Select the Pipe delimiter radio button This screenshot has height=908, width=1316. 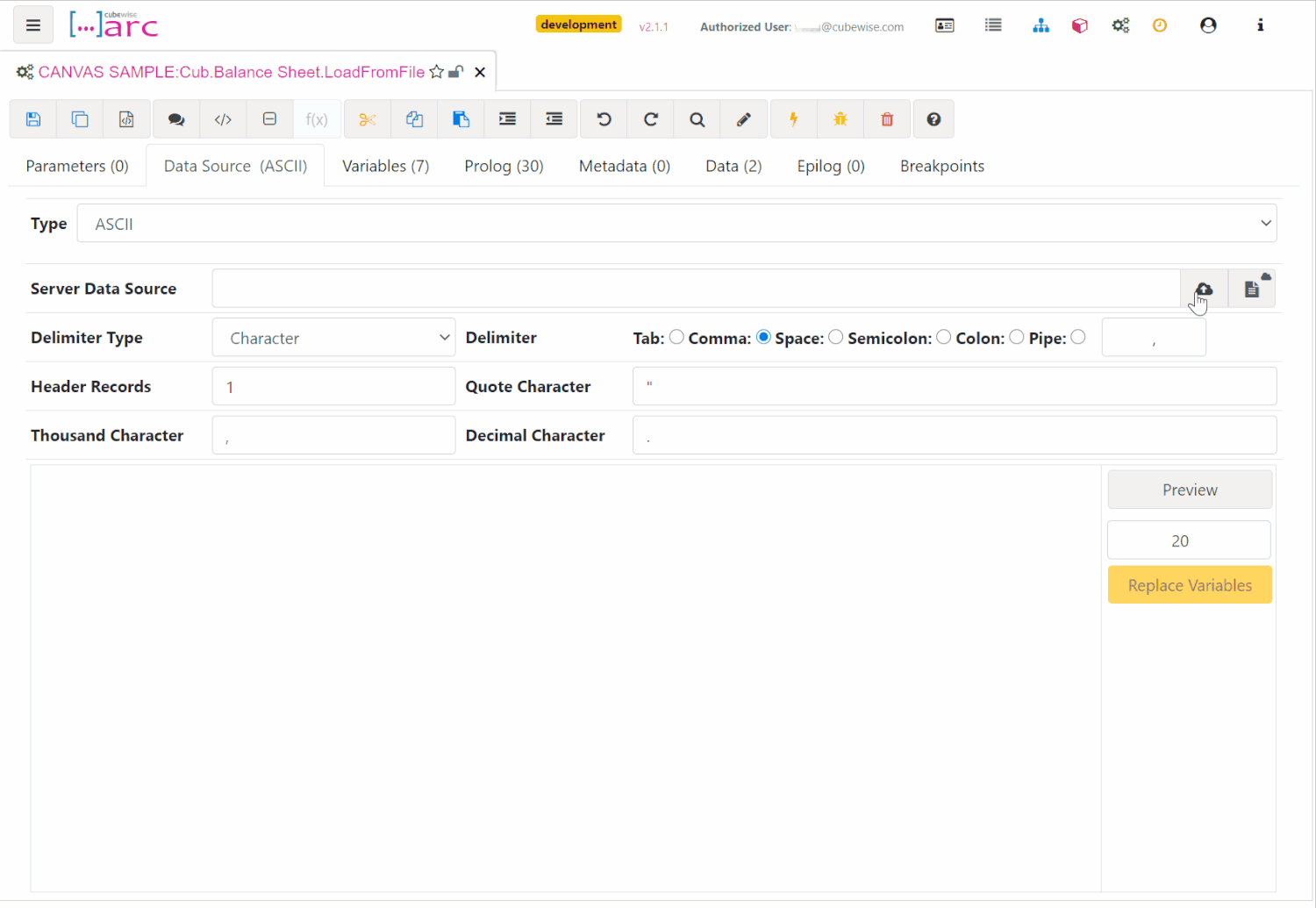tap(1078, 337)
